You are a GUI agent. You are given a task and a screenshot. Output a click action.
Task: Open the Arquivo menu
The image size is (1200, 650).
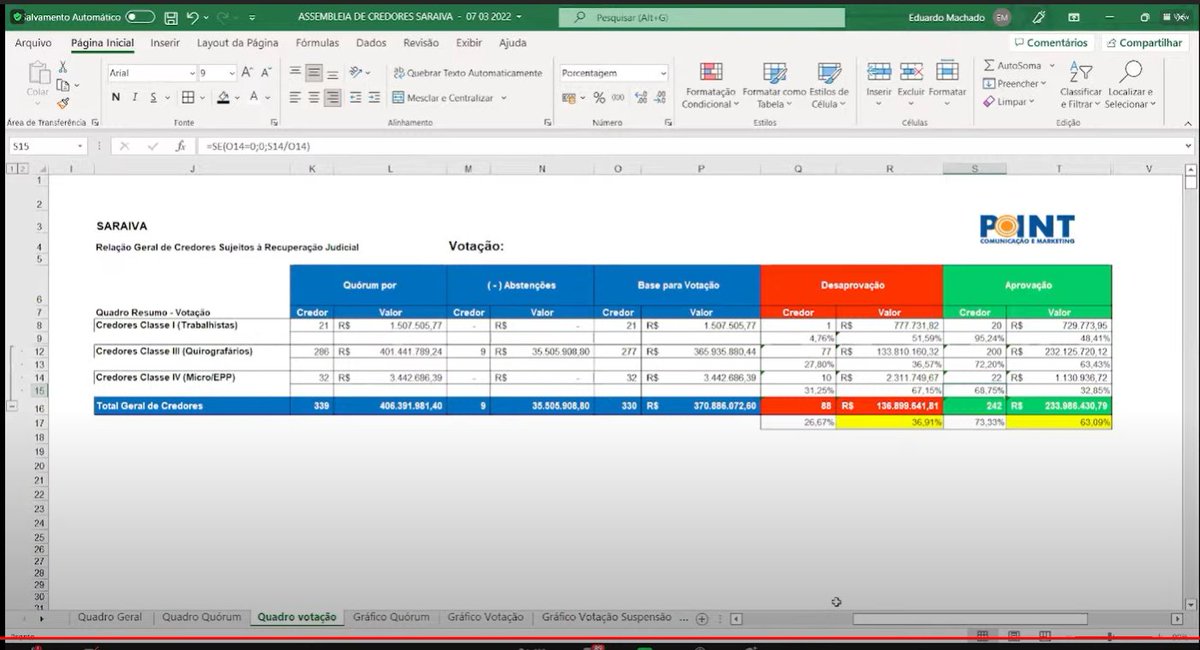[33, 43]
